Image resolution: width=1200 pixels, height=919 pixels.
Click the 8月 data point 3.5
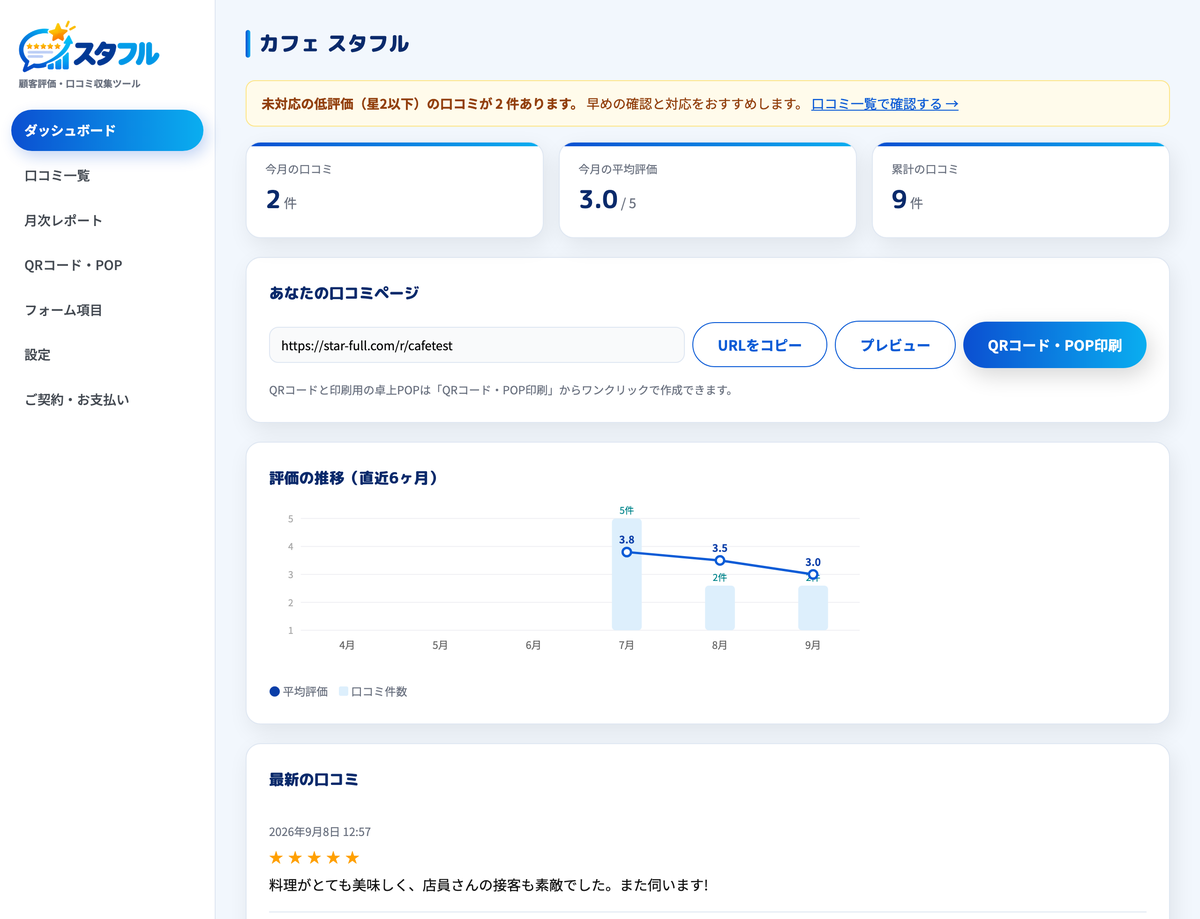(720, 560)
